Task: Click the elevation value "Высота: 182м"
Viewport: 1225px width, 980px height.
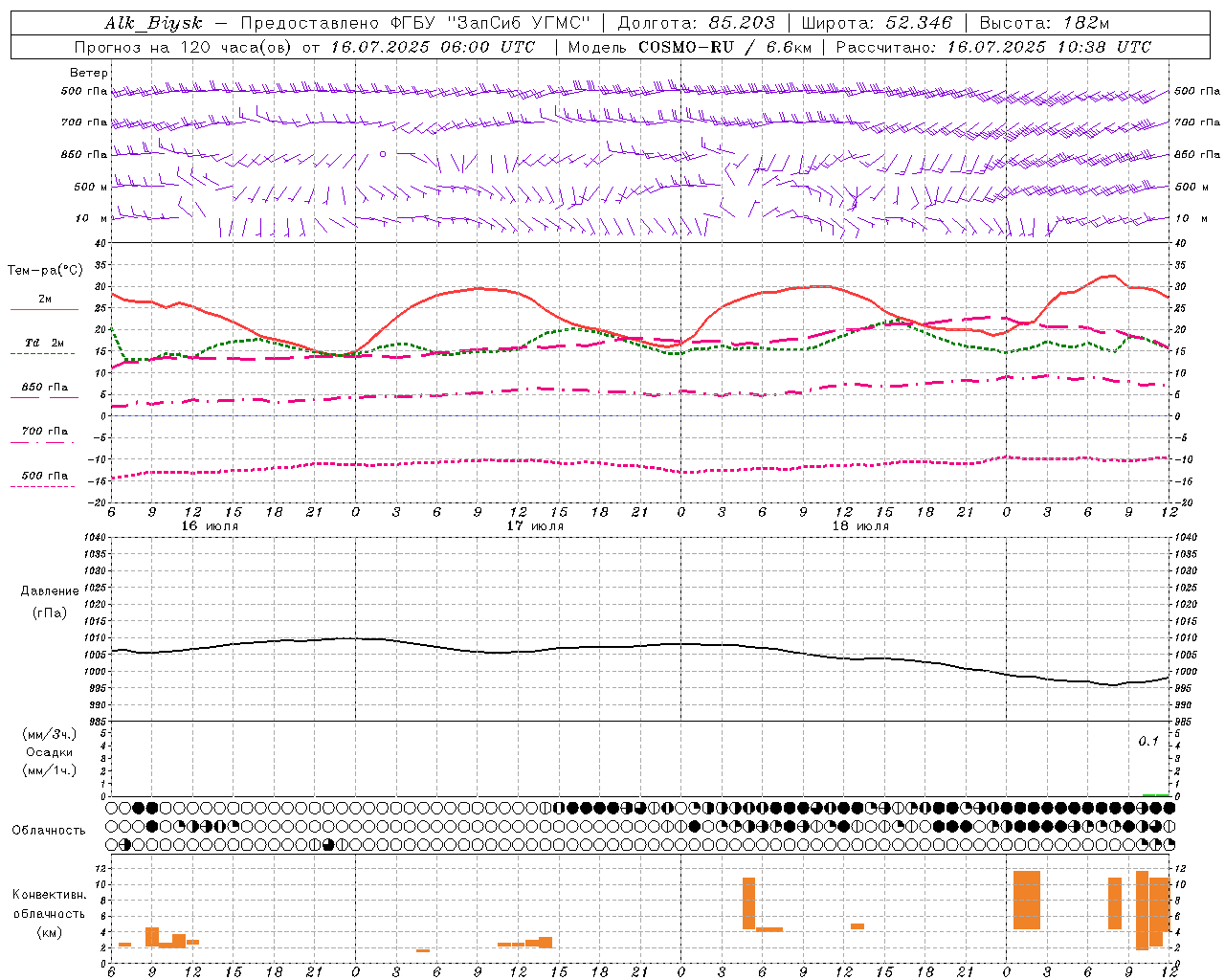Action: [x=1043, y=23]
